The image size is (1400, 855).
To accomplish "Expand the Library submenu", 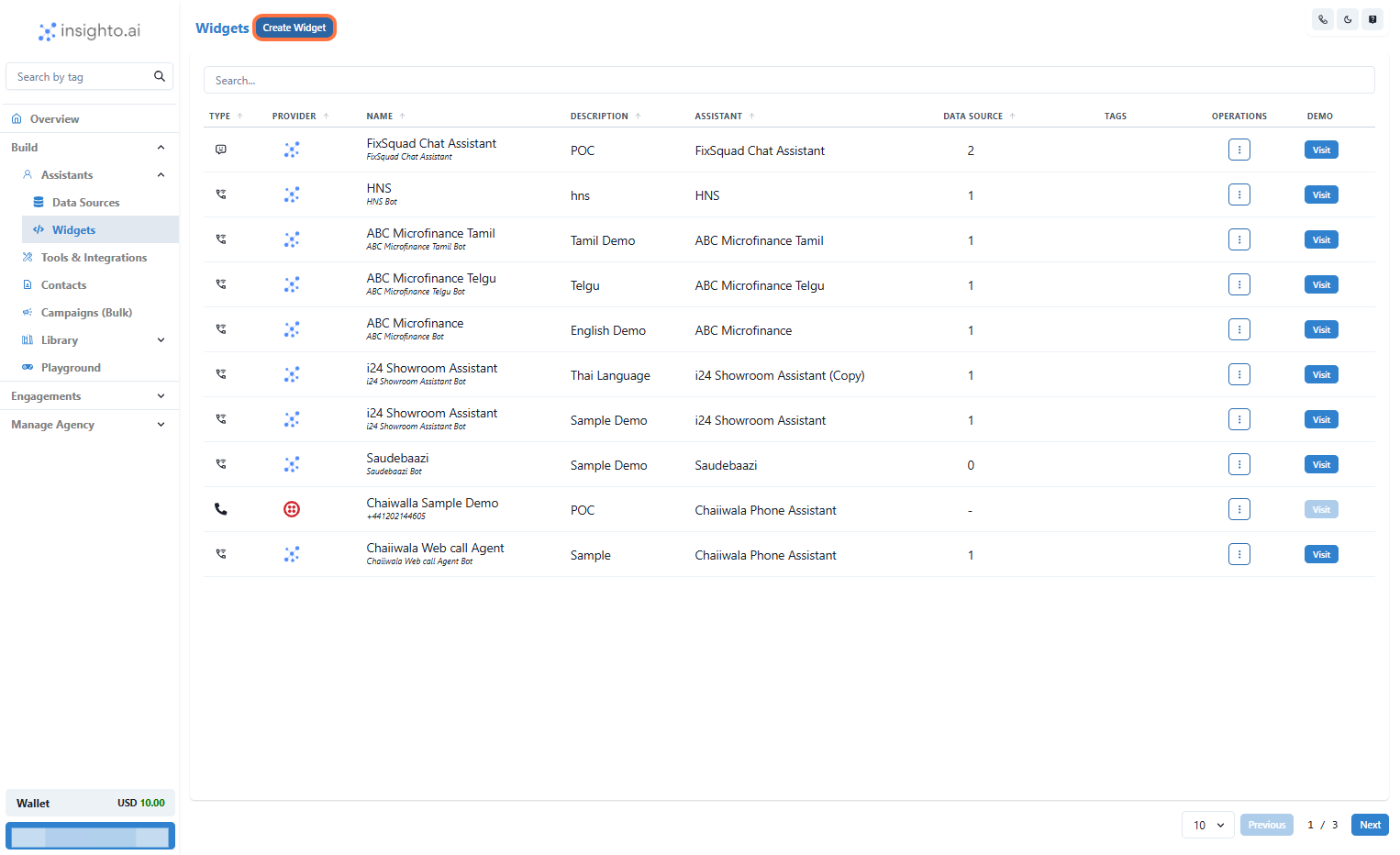I will coord(161,340).
